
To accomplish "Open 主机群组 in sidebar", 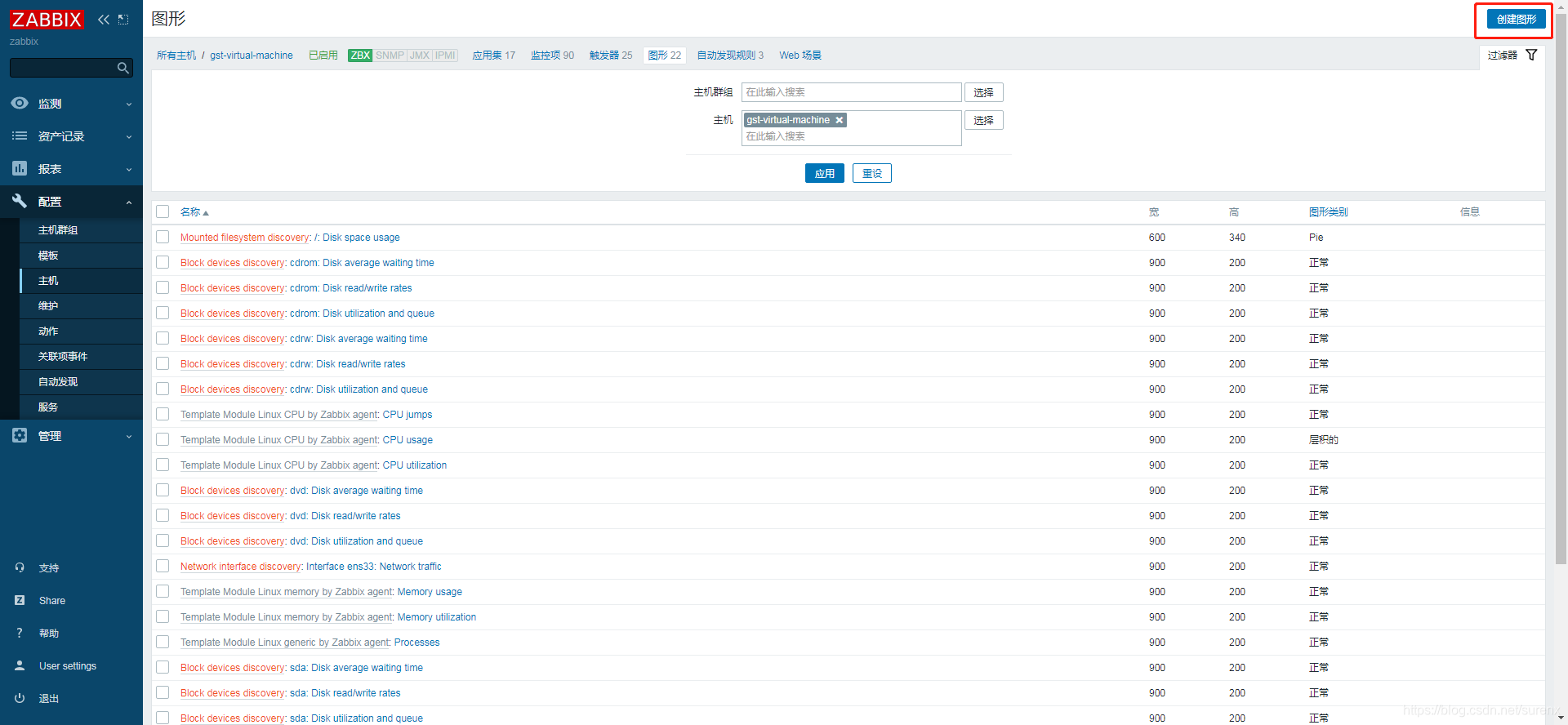I will pyautogui.click(x=58, y=230).
